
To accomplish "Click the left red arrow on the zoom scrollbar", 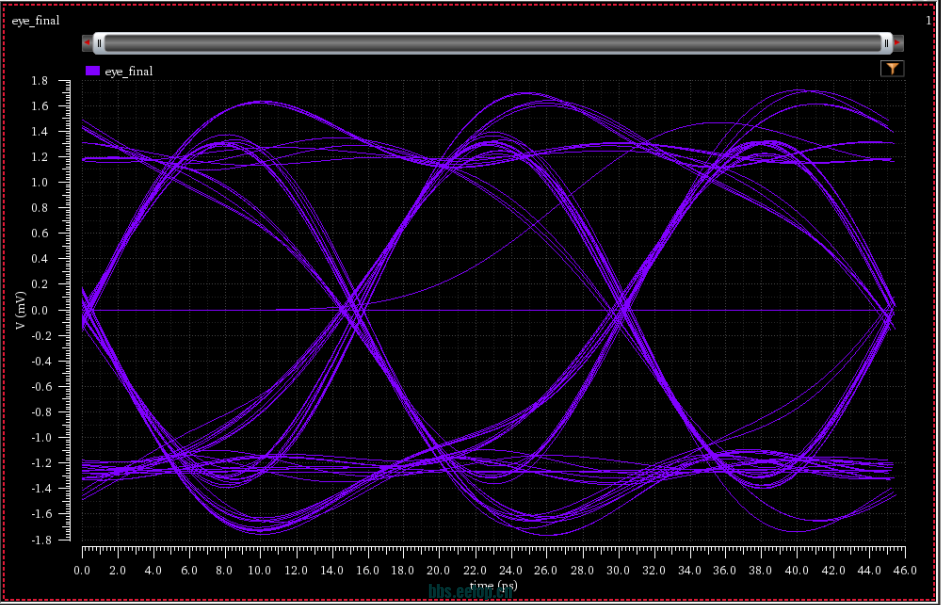I will (88, 43).
